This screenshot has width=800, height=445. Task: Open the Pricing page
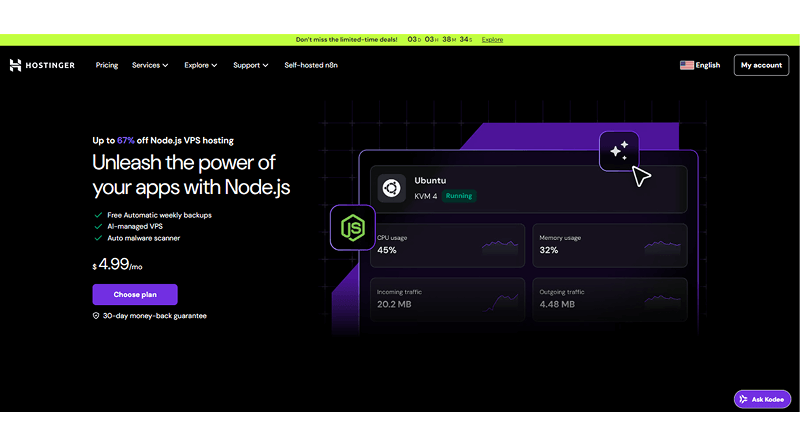point(107,65)
